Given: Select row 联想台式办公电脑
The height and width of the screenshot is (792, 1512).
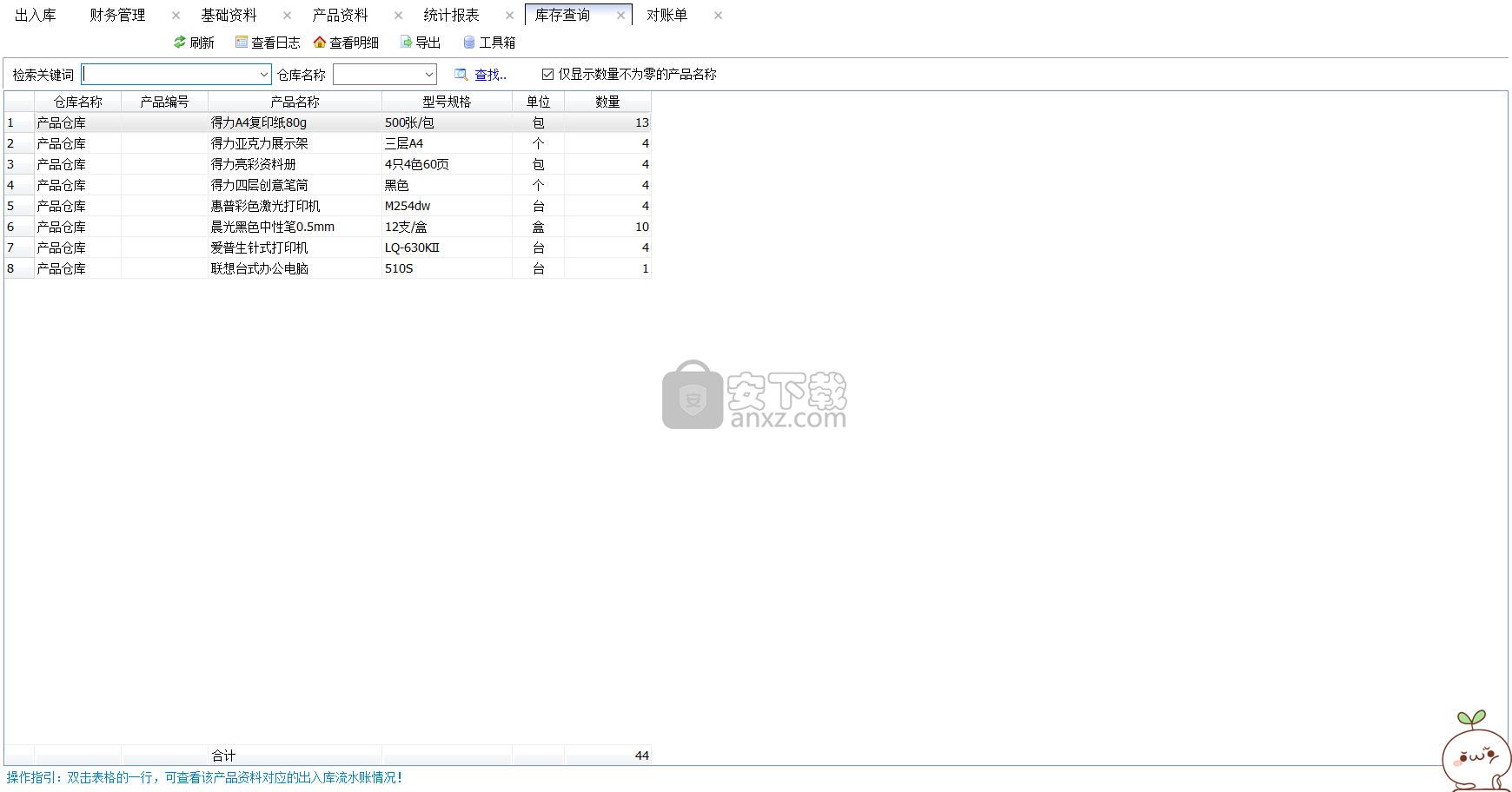Looking at the screenshot, I should click(x=328, y=268).
